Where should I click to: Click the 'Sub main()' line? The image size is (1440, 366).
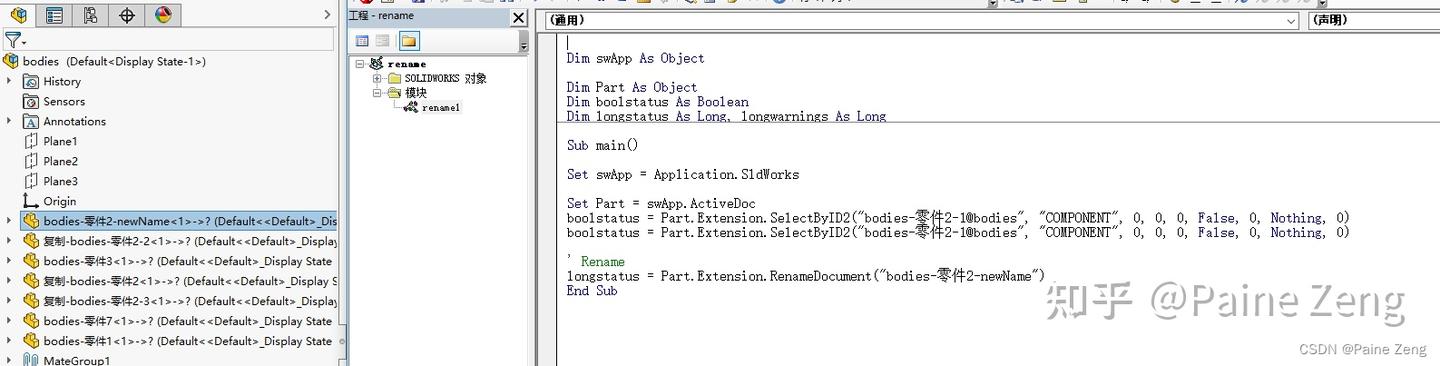602,145
